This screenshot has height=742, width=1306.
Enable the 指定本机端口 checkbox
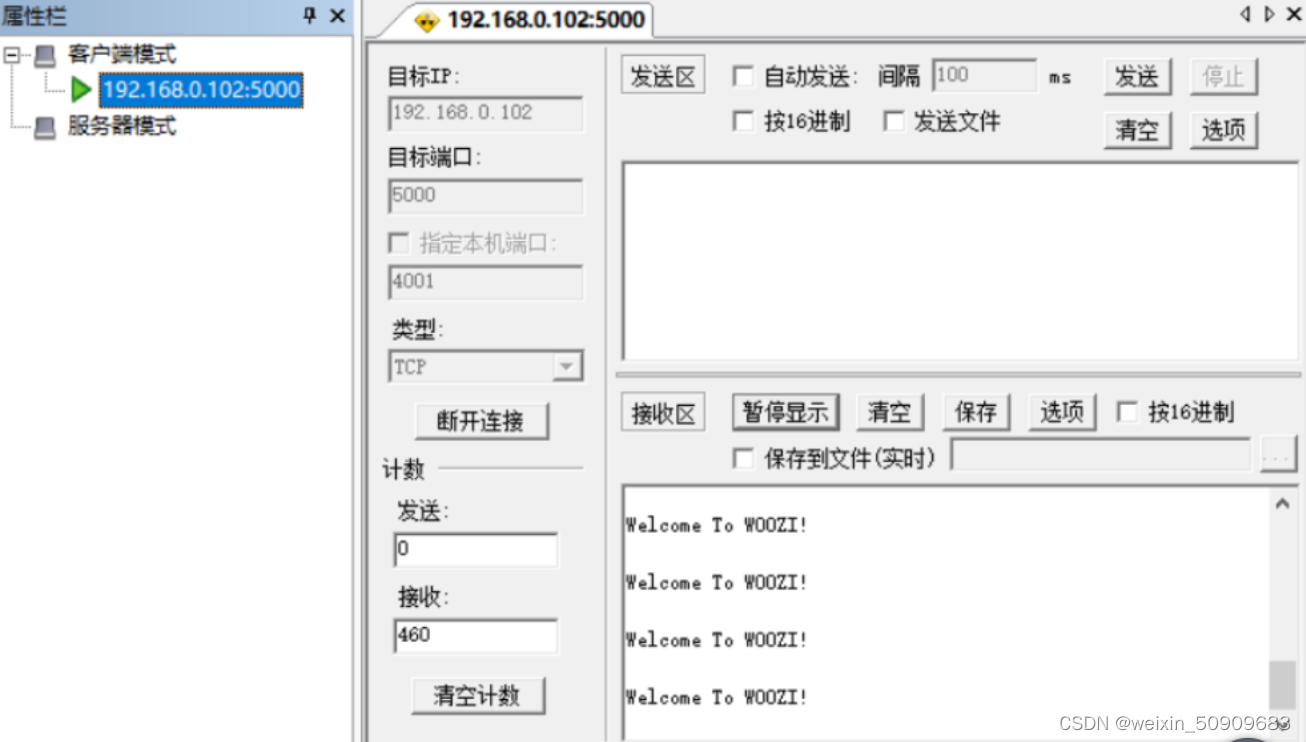point(399,243)
